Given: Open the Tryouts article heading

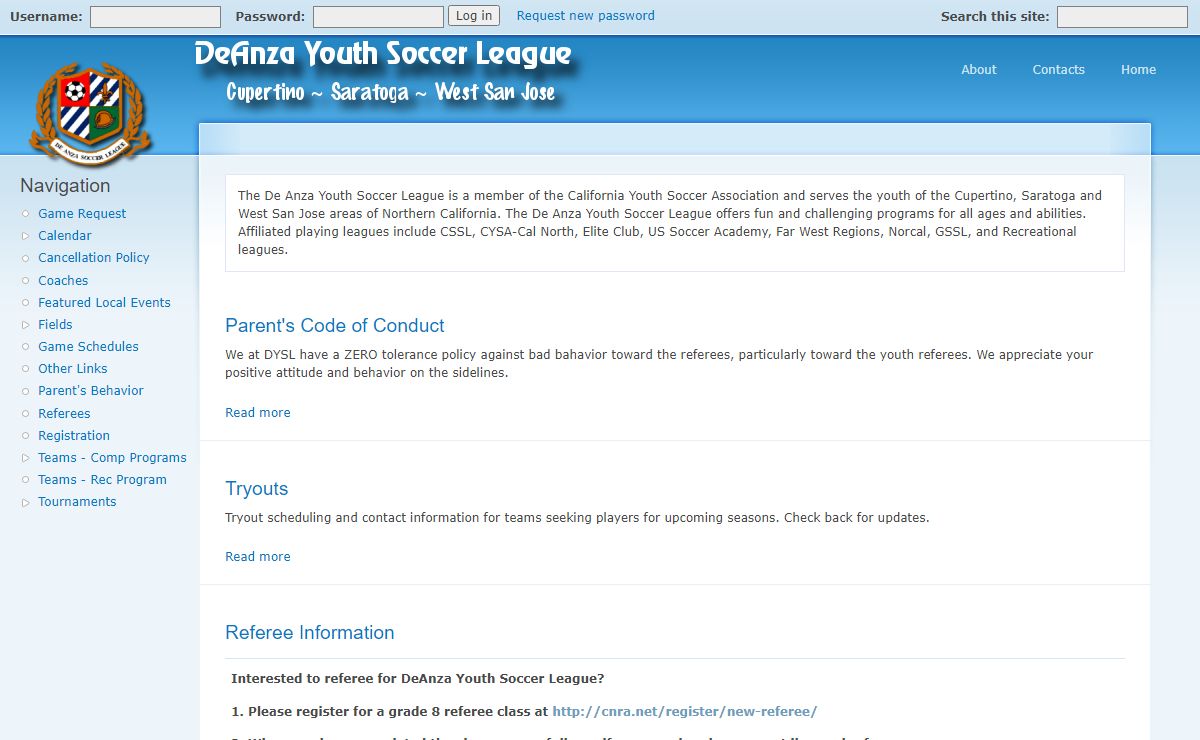Looking at the screenshot, I should click(x=257, y=489).
